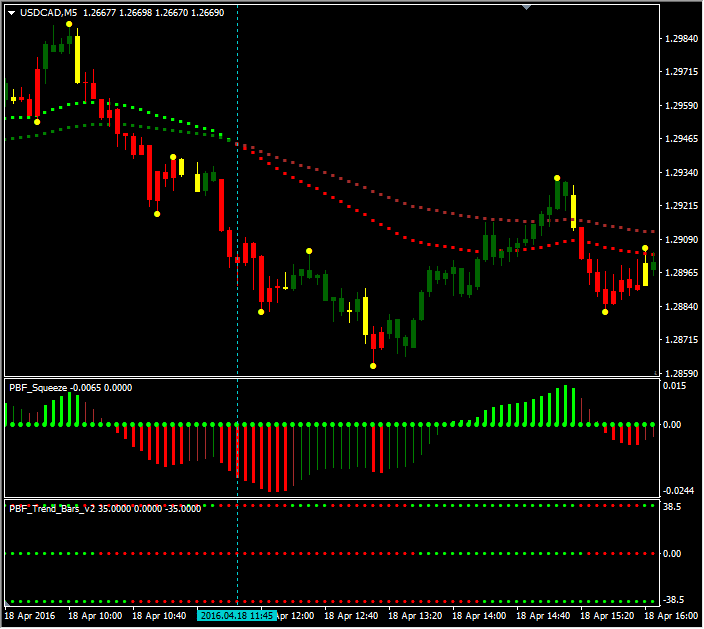Click the 1.28965 price scale label
Viewport: 704px width, 629px height.
click(x=681, y=273)
